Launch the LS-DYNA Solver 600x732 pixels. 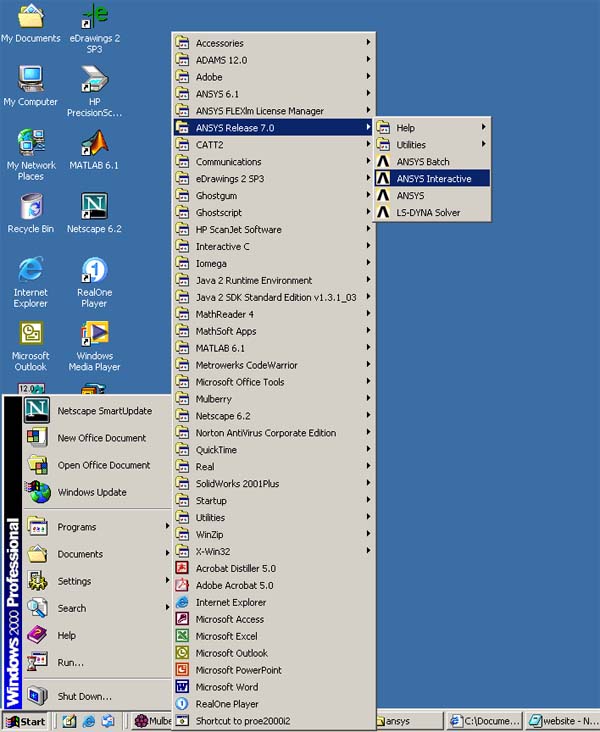click(432, 212)
